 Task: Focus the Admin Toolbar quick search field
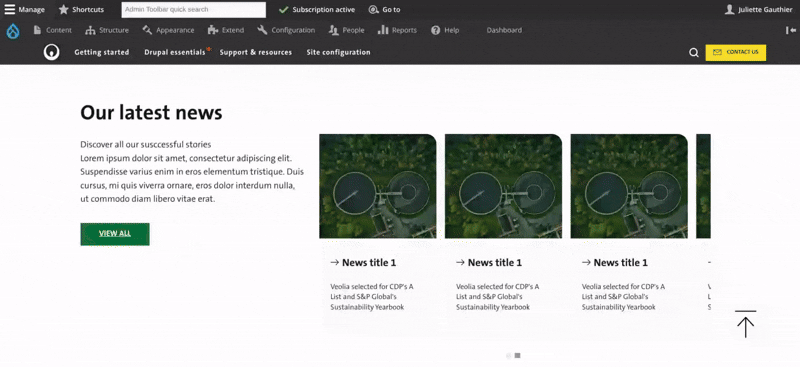[x=193, y=10]
